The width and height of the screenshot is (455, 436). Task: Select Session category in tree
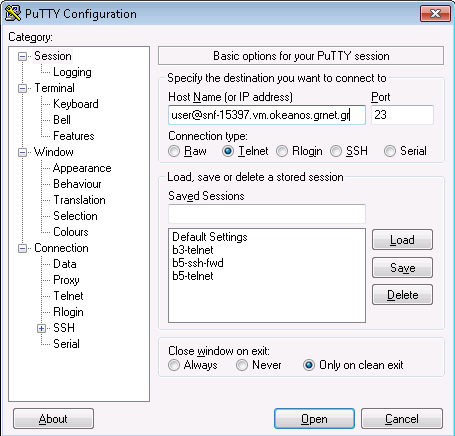[53, 56]
